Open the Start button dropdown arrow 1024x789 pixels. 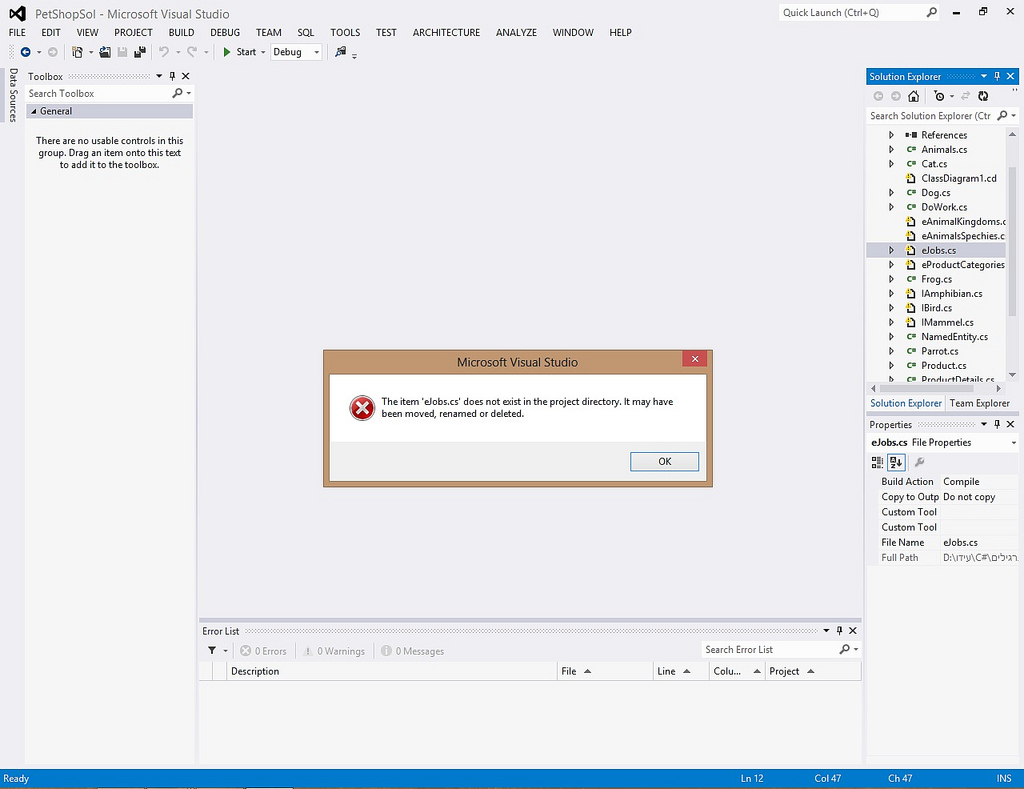click(x=263, y=52)
